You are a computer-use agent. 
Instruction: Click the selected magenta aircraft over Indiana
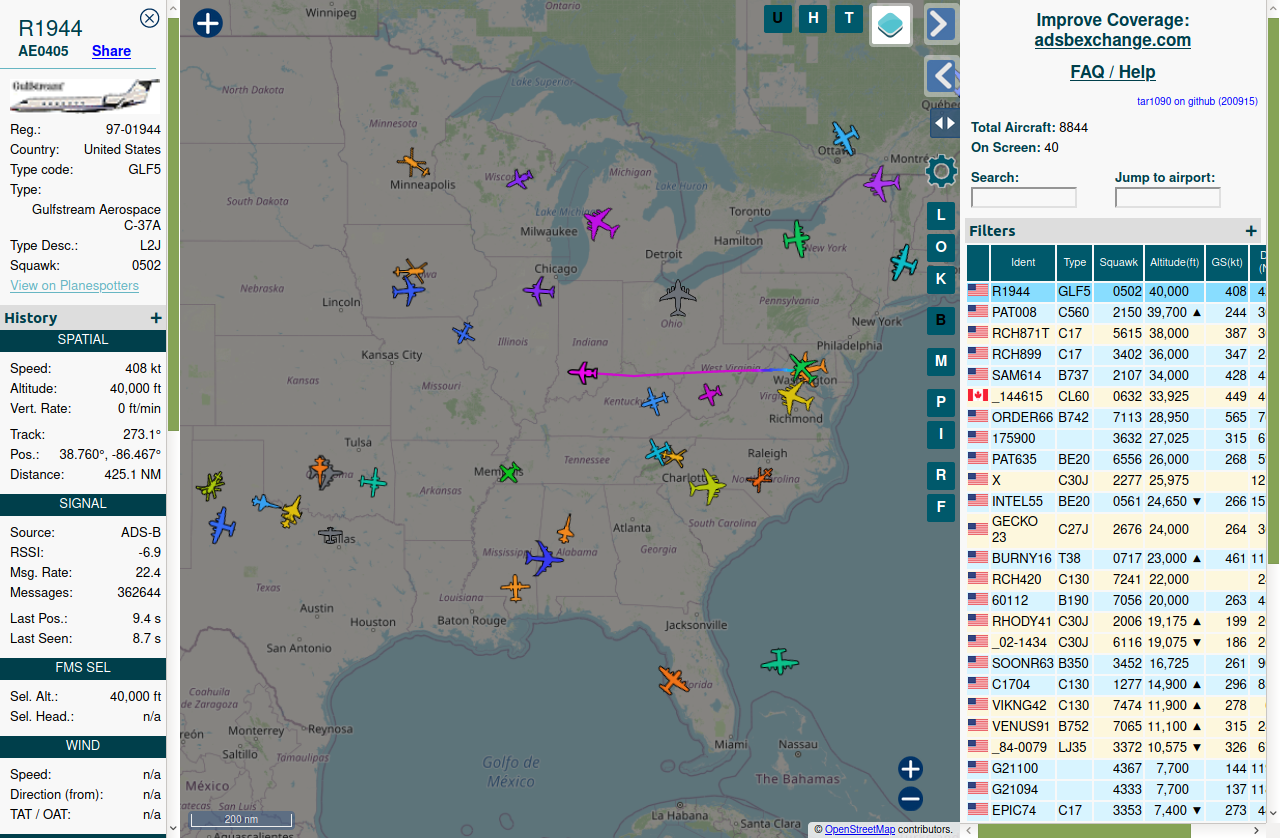583,373
